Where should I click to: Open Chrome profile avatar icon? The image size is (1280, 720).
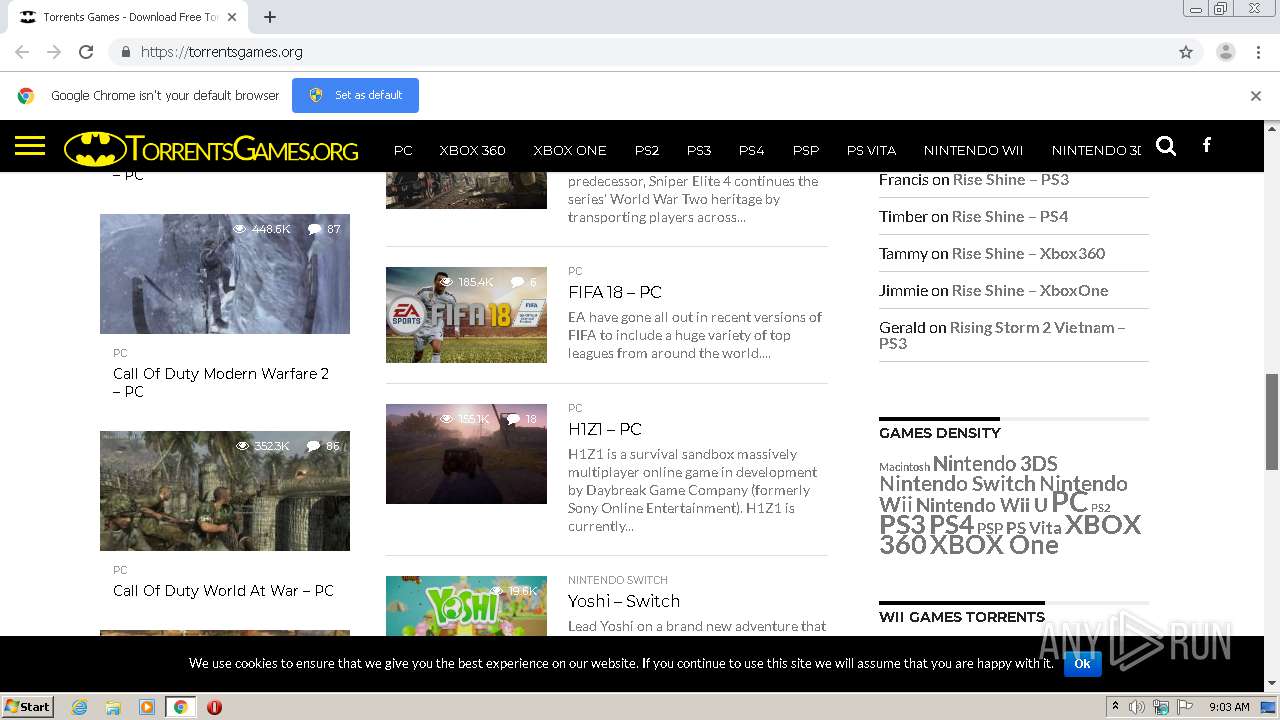pos(1225,52)
